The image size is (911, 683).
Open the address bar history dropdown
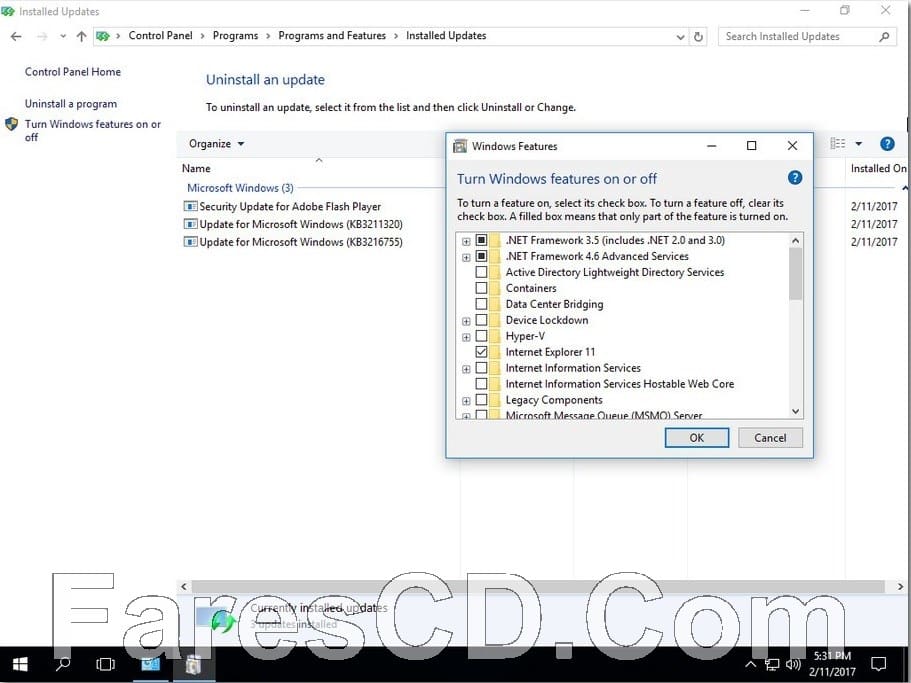680,37
